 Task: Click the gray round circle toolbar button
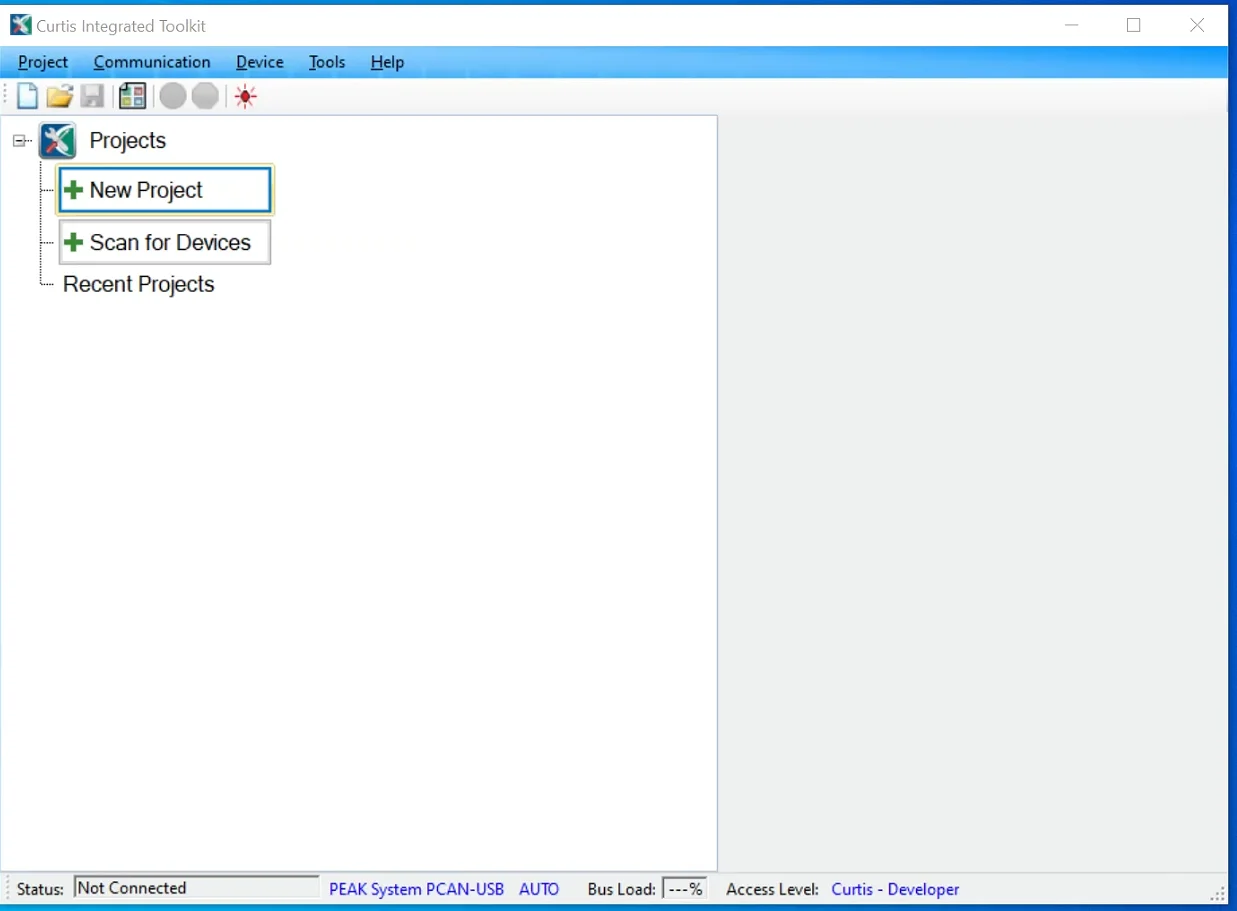173,97
